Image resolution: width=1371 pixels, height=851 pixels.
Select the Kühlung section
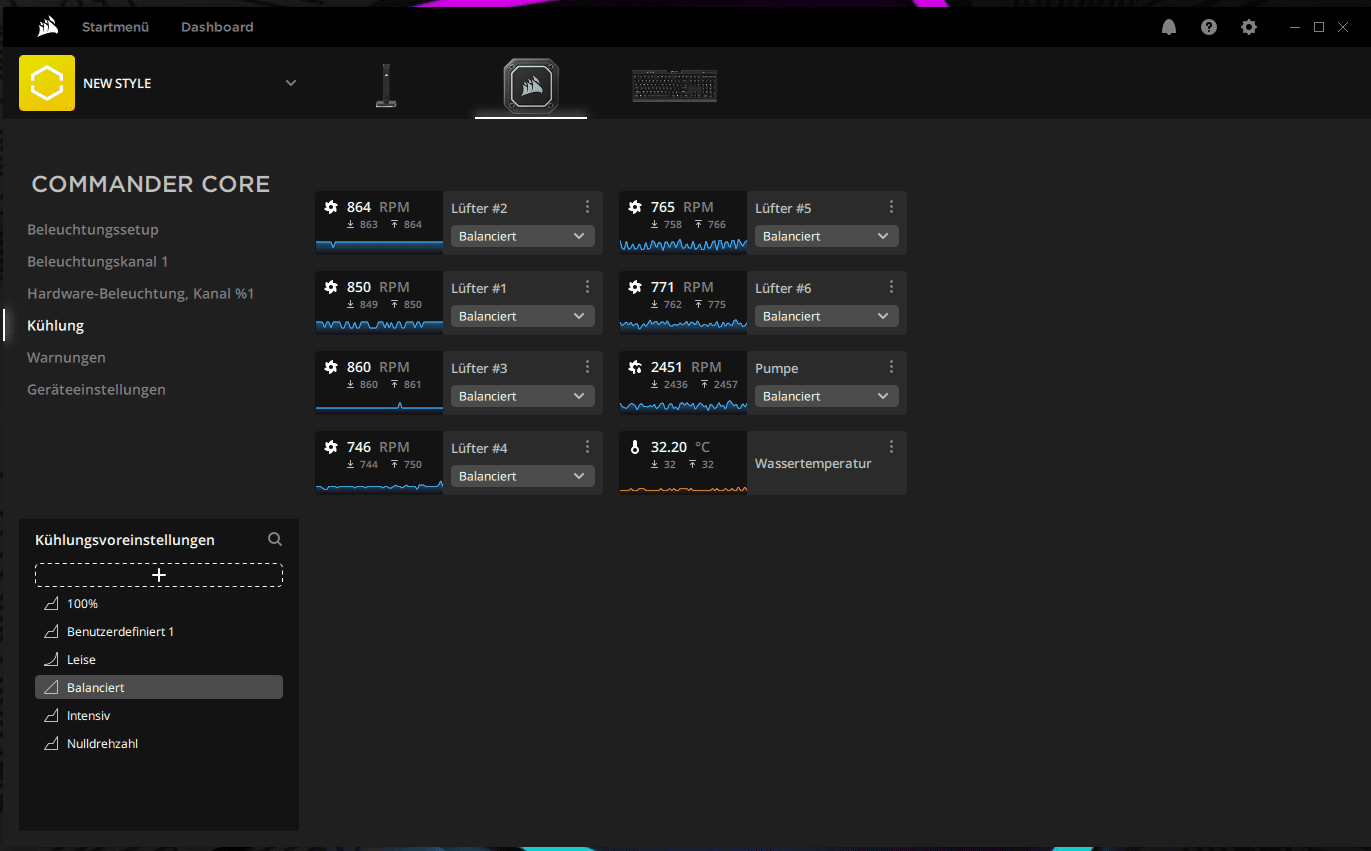point(56,325)
